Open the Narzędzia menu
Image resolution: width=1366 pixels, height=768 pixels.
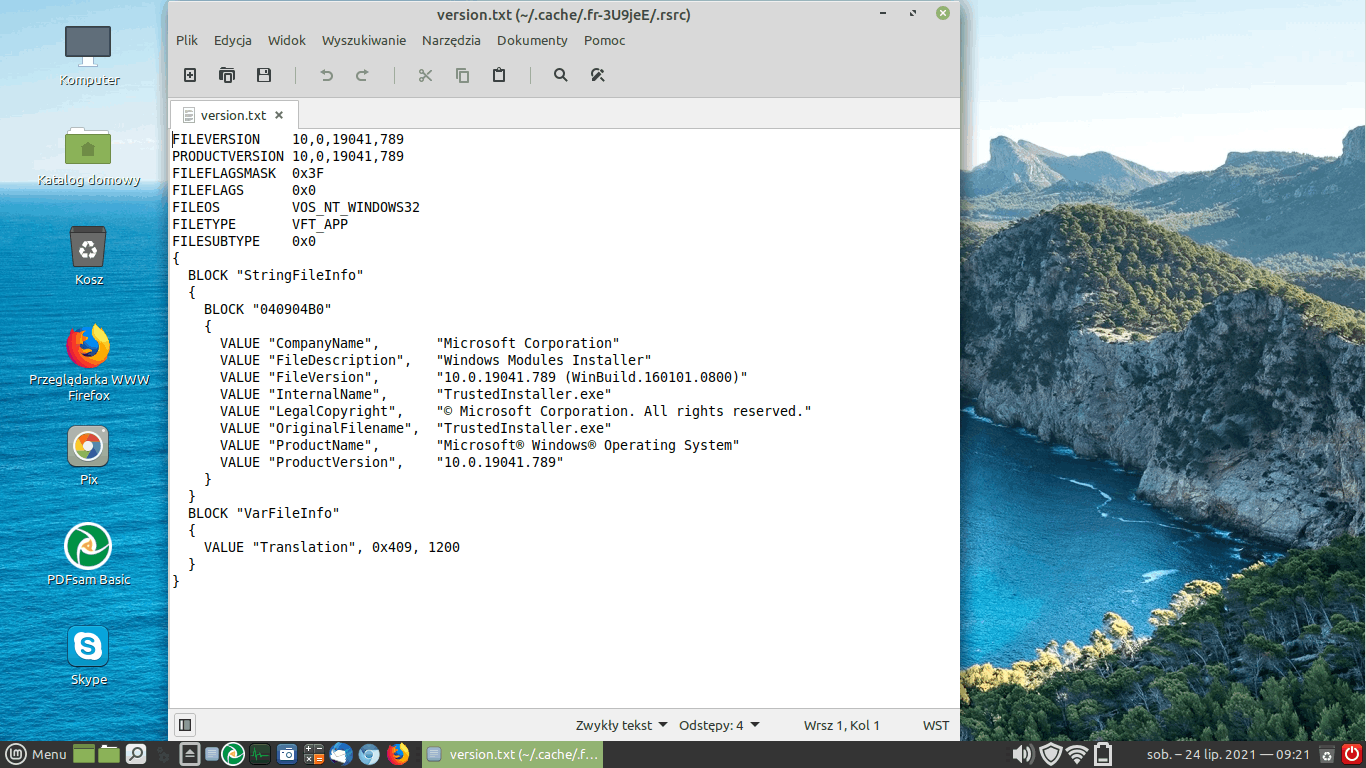tap(451, 41)
